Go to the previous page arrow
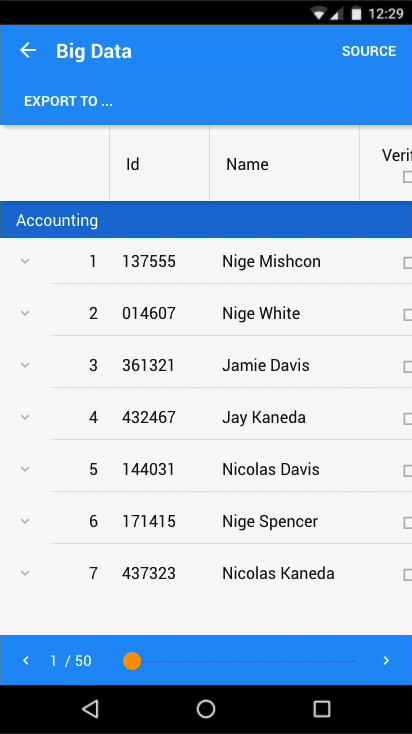This screenshot has height=734, width=412. [x=26, y=661]
